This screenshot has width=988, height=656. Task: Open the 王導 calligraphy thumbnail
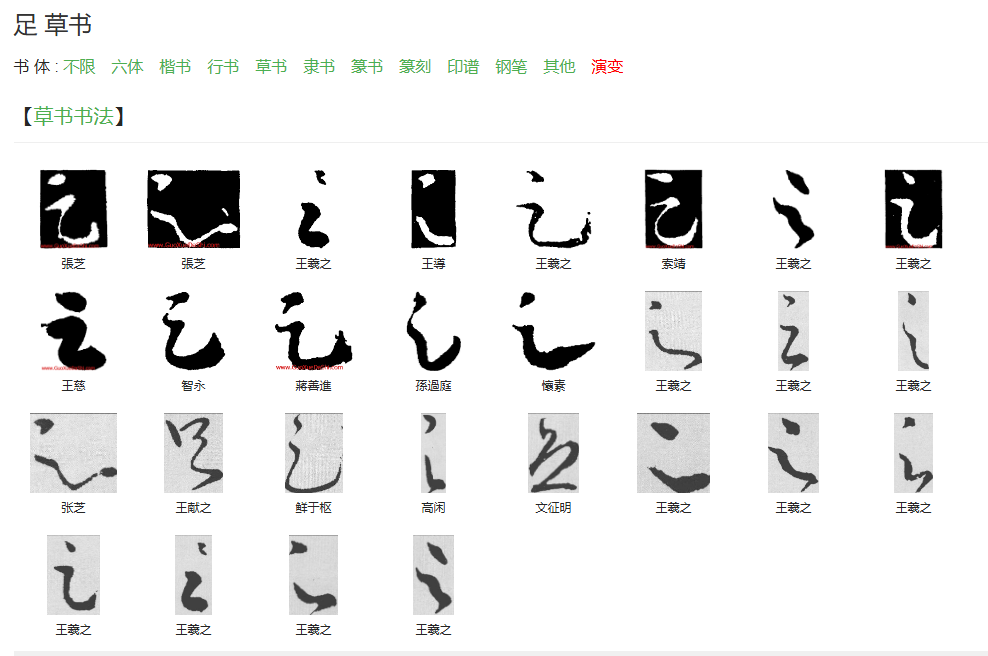pos(434,209)
